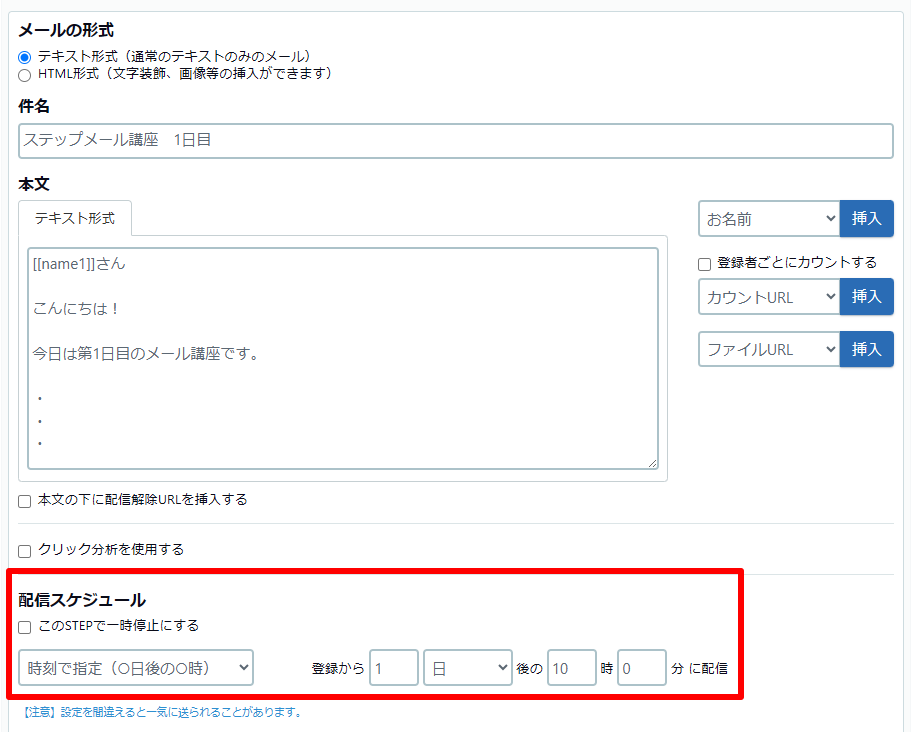The width and height of the screenshot is (914, 732).
Task: Click the 分 minute input field
Action: pos(641,668)
